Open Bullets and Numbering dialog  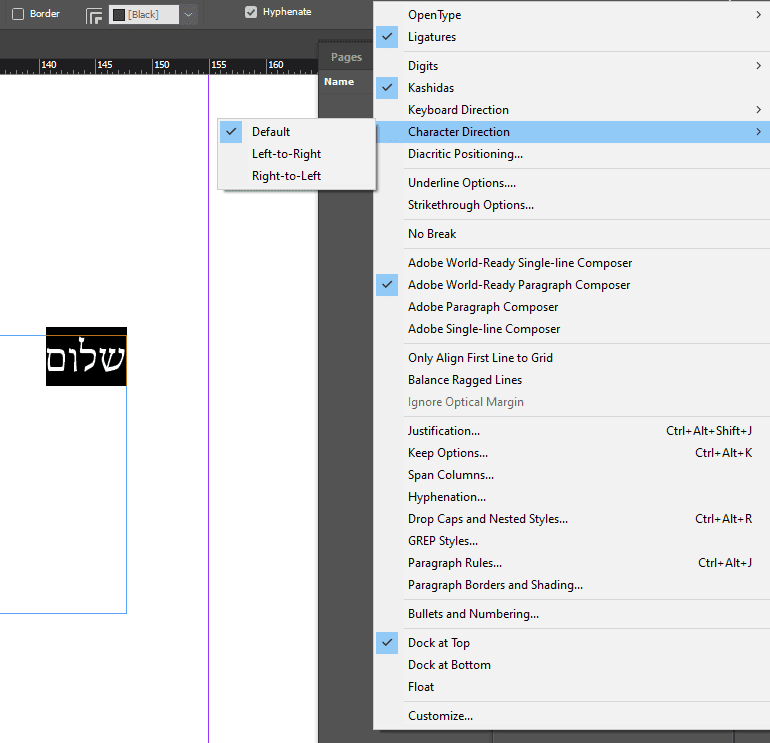(x=572, y=614)
